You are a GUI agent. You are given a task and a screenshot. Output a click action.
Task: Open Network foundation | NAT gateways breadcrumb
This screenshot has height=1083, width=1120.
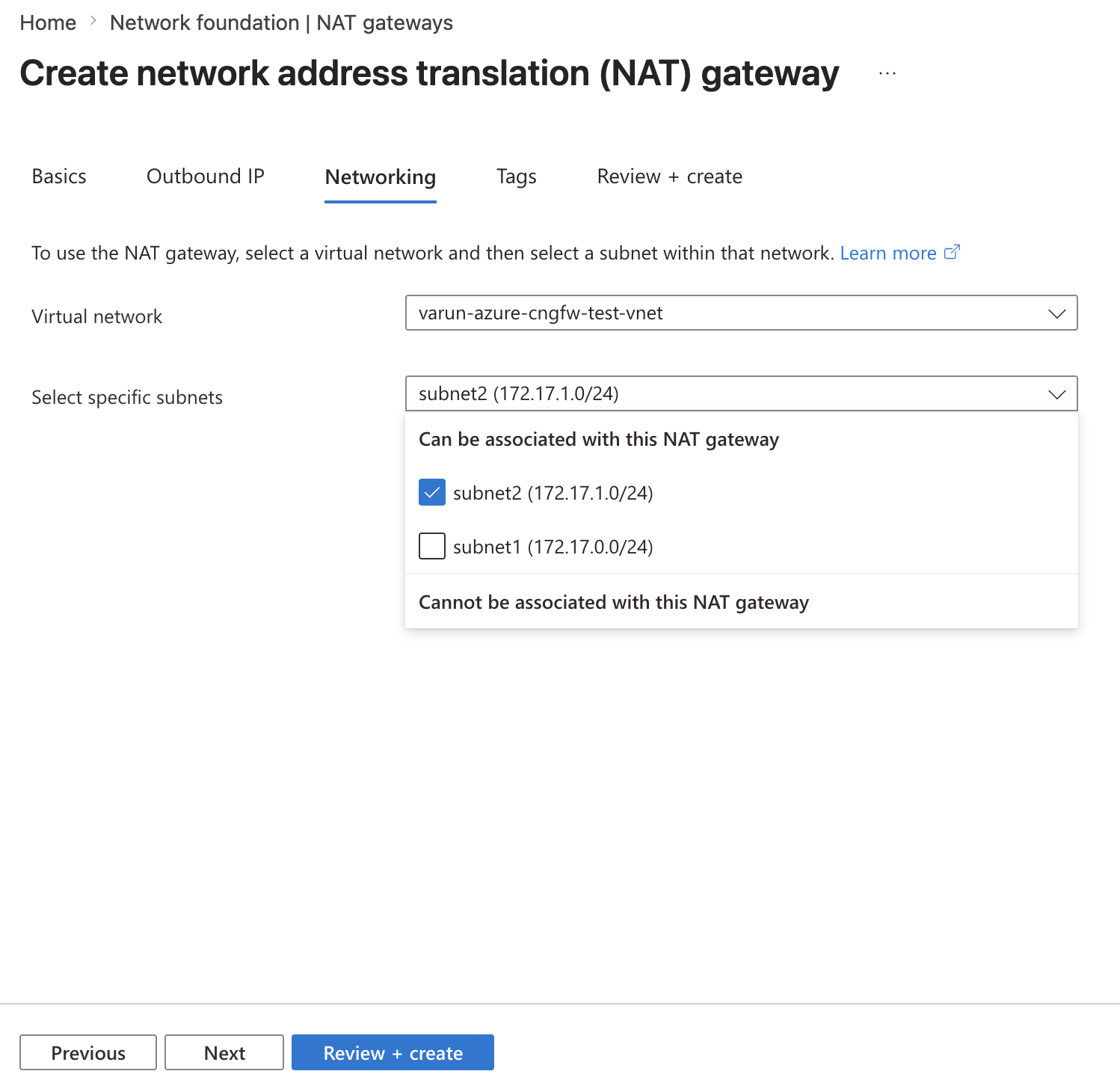coord(281,22)
